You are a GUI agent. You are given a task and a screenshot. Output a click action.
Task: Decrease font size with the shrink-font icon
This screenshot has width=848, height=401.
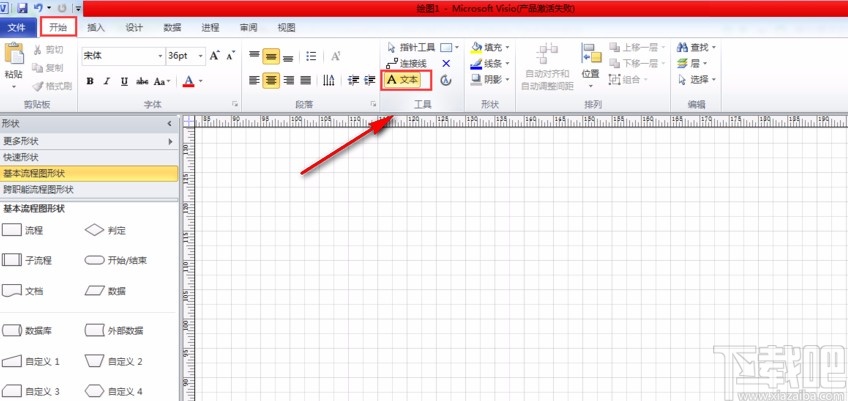(230, 55)
